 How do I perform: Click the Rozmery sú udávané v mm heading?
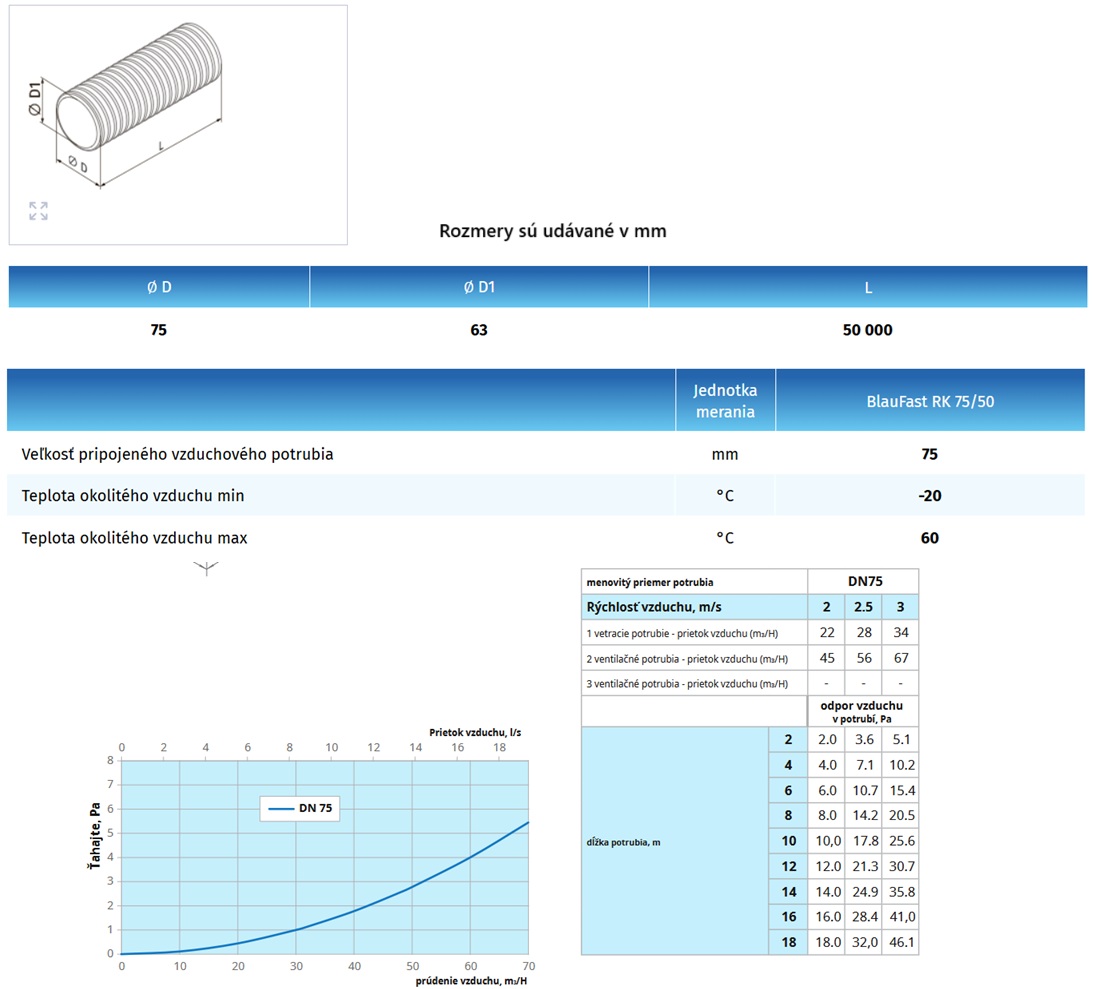(x=552, y=231)
